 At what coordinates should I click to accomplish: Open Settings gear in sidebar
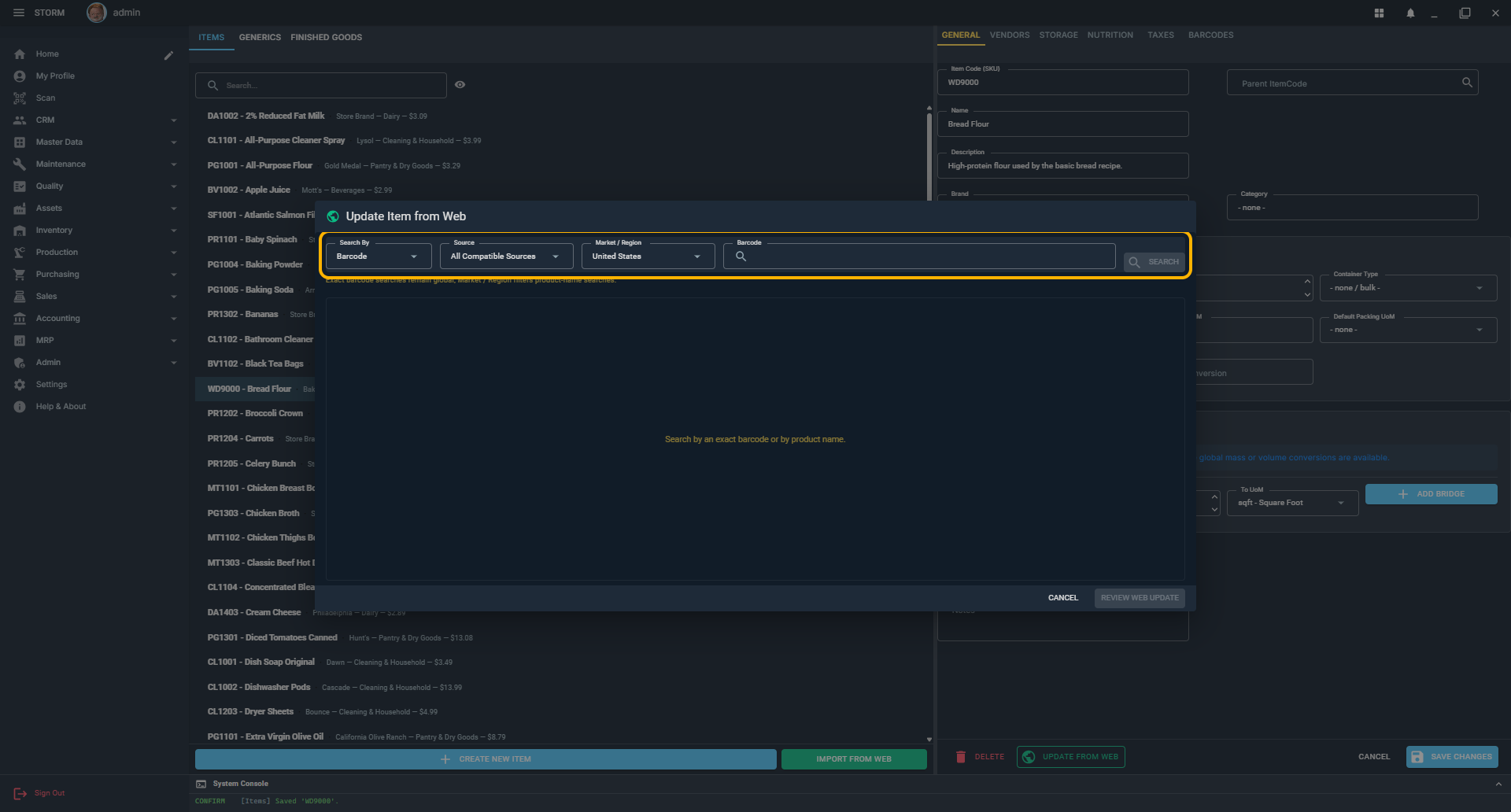click(20, 385)
